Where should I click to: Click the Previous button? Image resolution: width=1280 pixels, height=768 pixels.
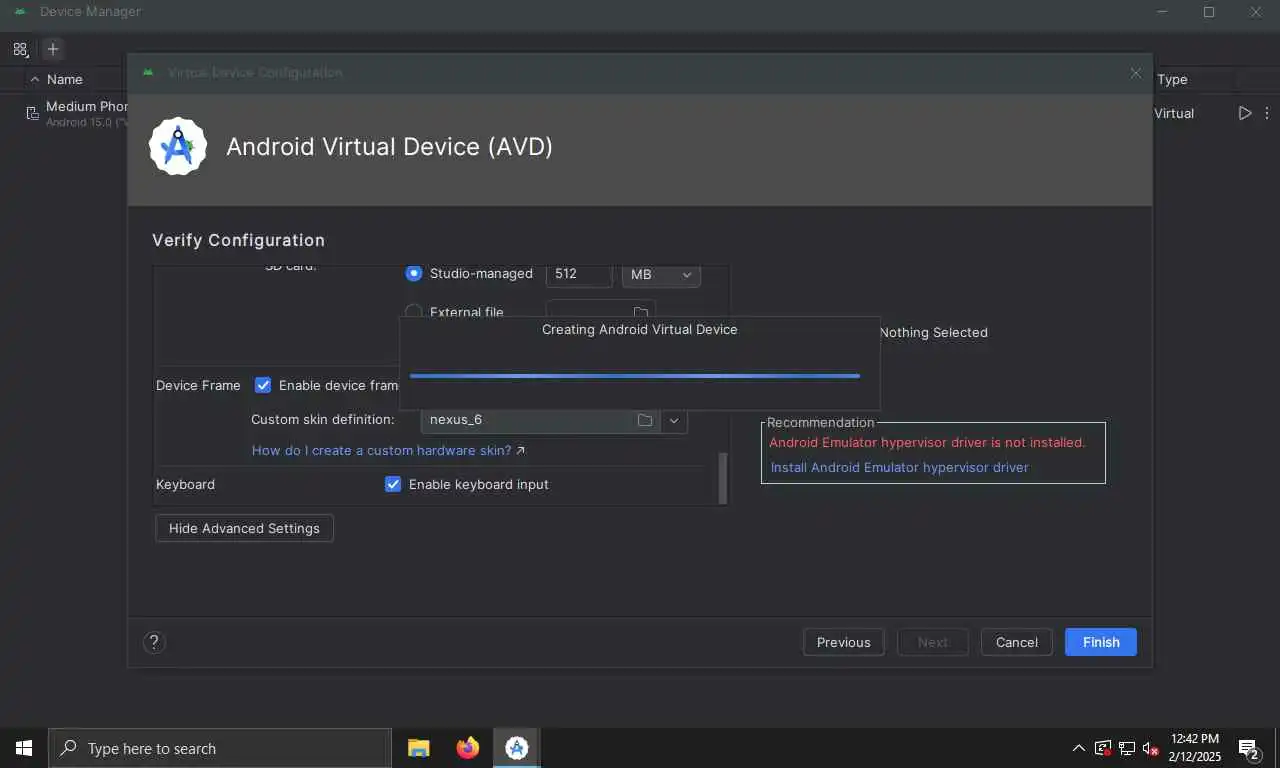843,642
